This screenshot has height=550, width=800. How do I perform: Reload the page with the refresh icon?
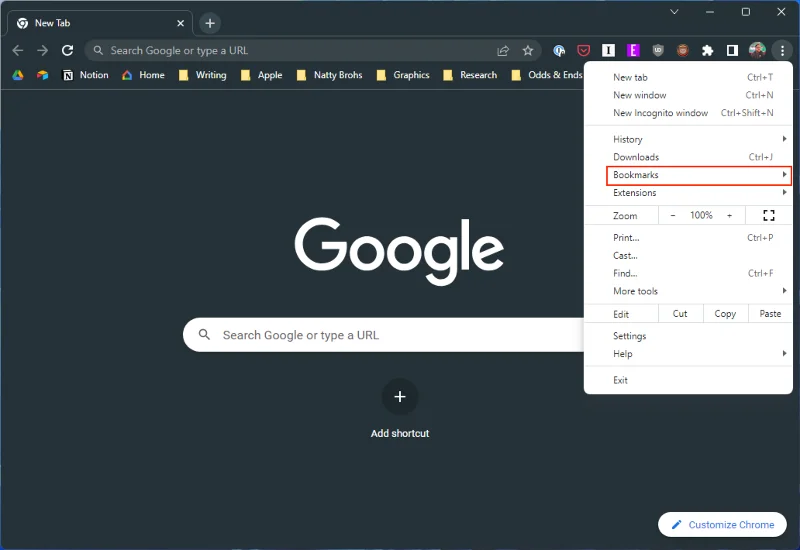[x=67, y=50]
